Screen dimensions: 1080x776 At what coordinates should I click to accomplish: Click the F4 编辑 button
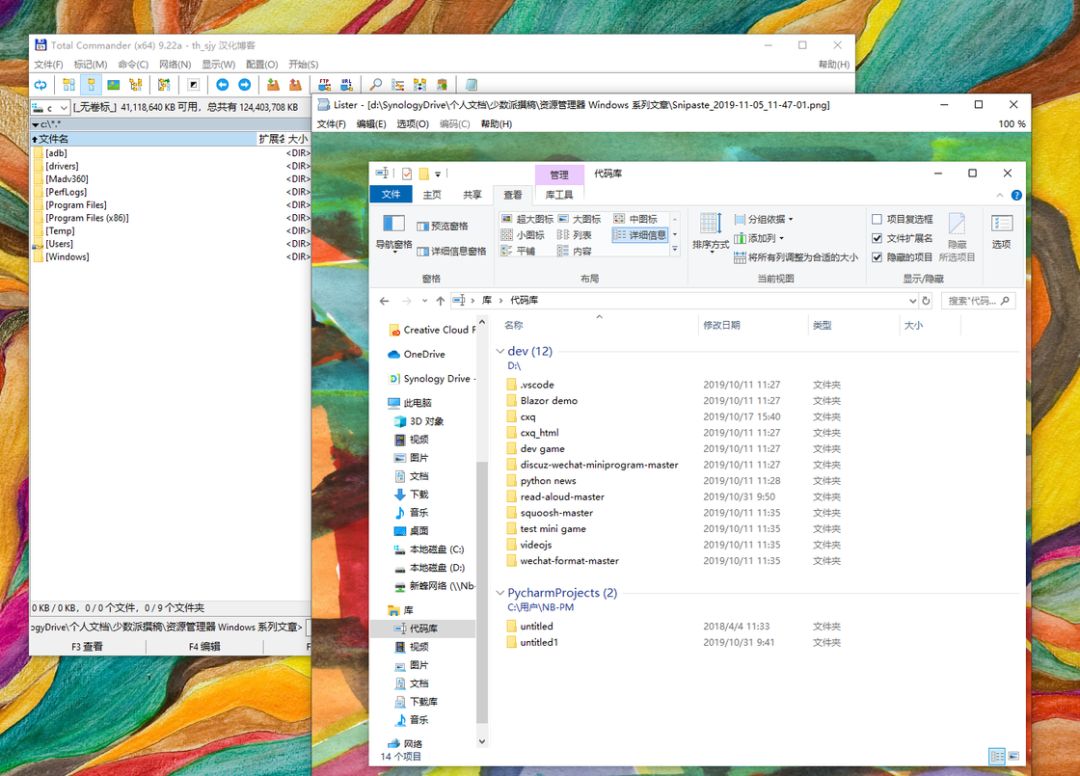pos(204,647)
